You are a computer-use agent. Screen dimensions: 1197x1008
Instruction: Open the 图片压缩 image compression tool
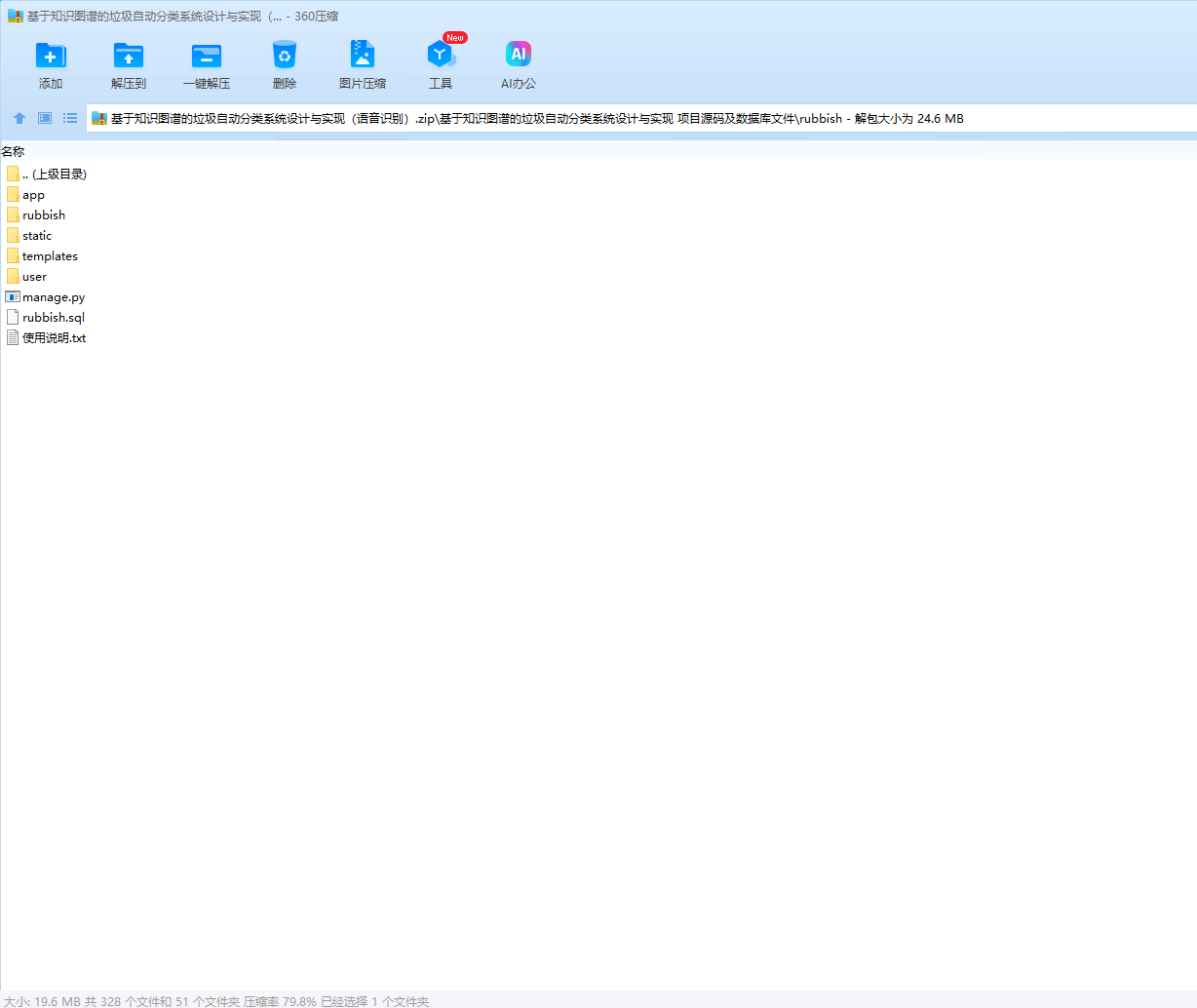coord(363,55)
